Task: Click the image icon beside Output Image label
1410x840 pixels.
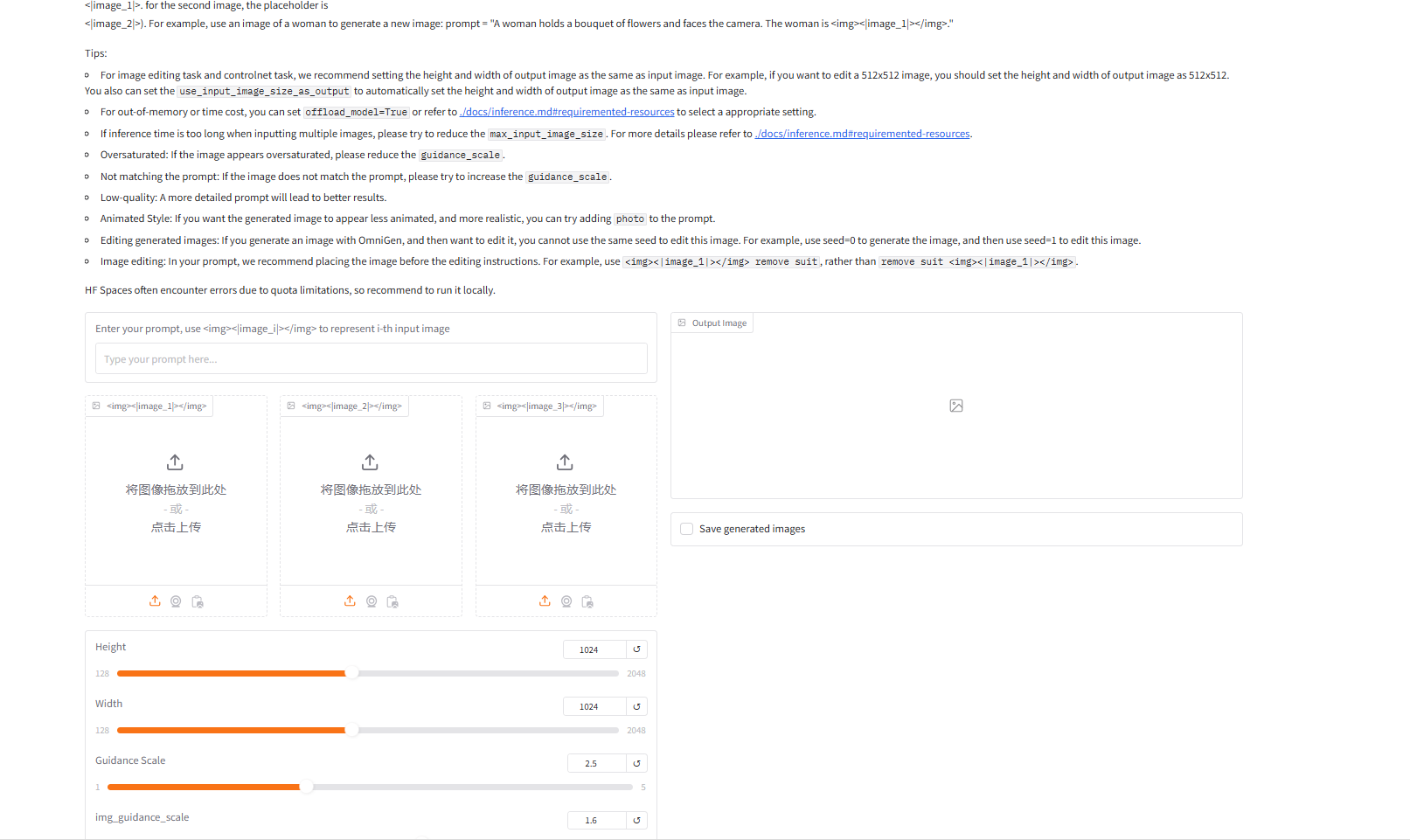Action: 682,323
